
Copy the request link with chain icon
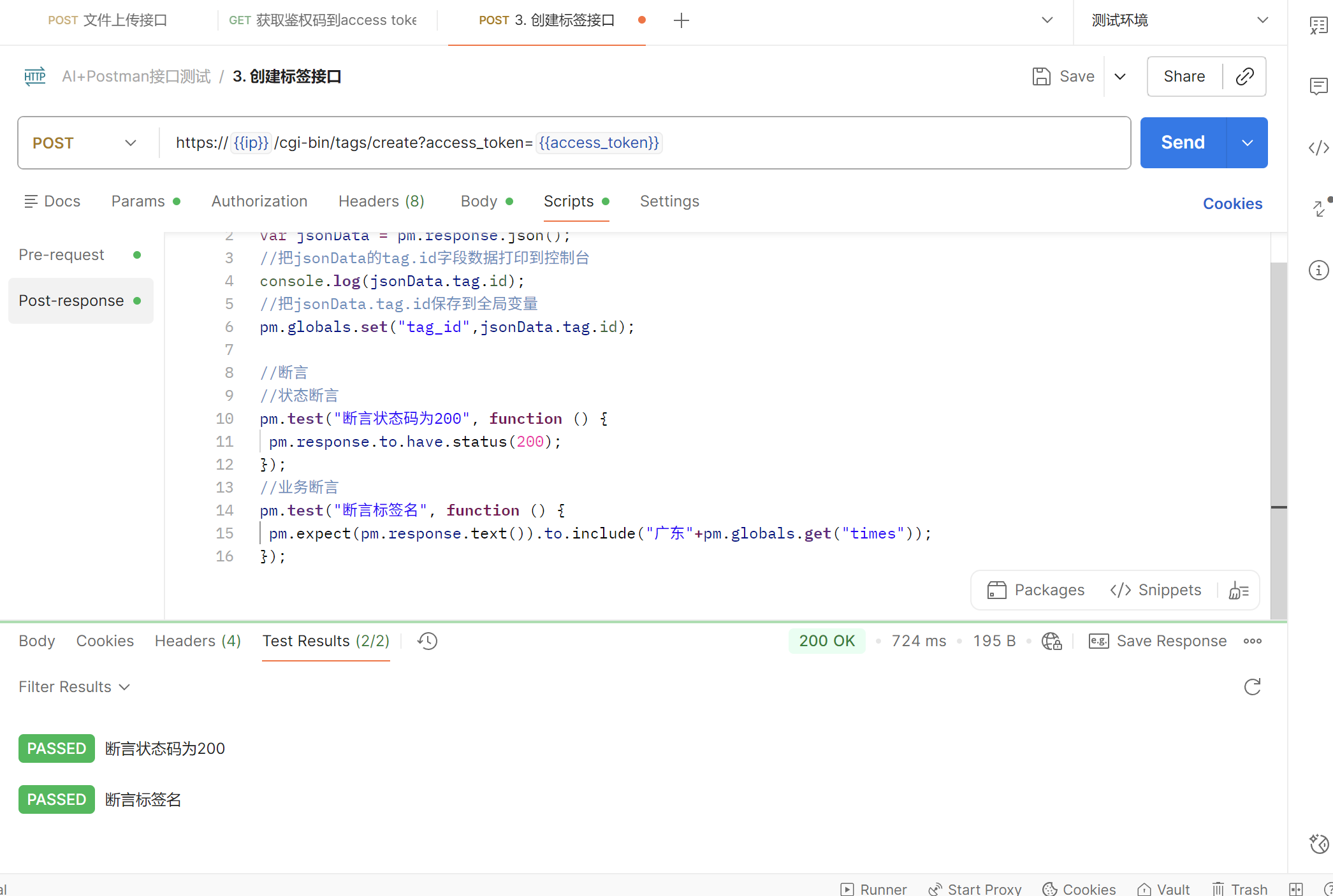pyautogui.click(x=1244, y=76)
